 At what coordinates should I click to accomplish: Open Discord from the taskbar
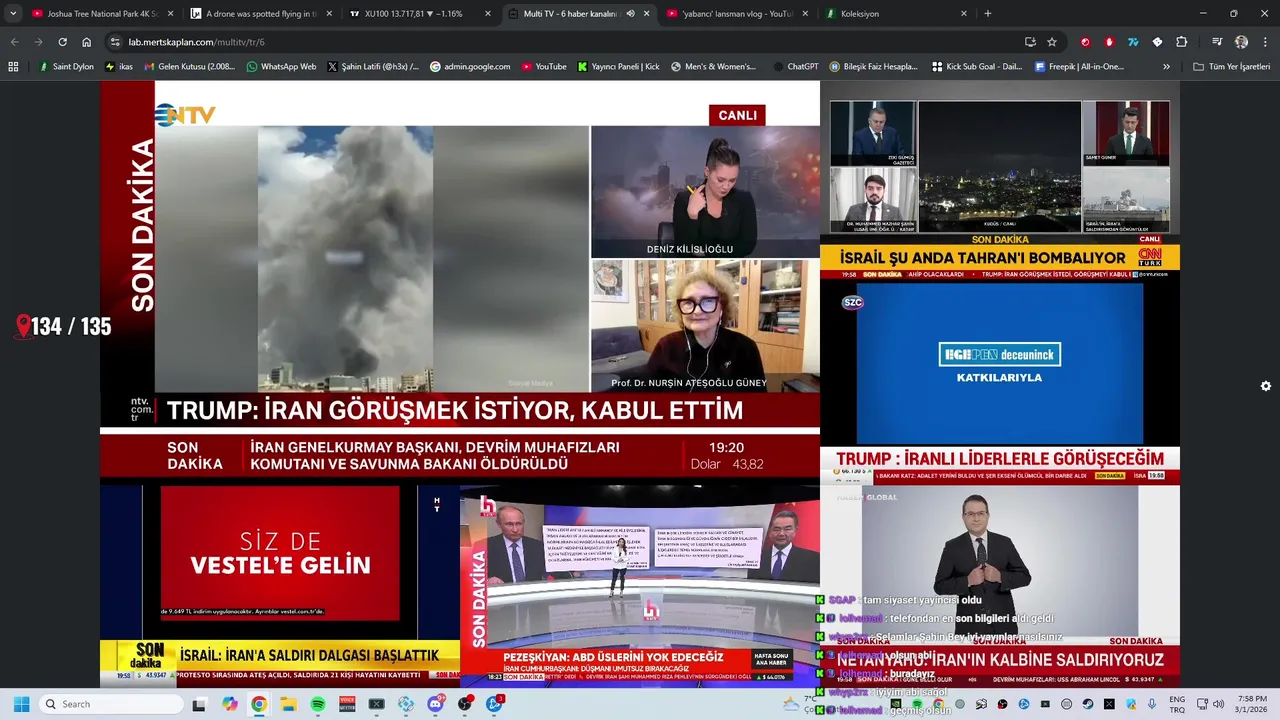435,704
